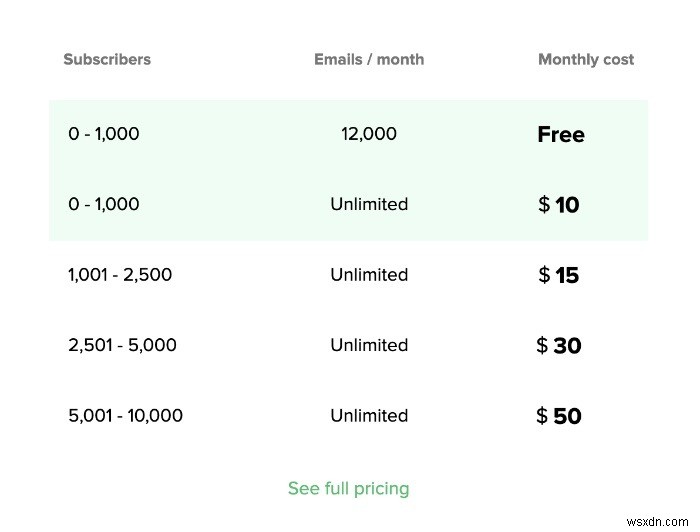Viewport: 700px width, 532px height.
Task: Click Unlimited in the $ 10 row
Action: (369, 205)
